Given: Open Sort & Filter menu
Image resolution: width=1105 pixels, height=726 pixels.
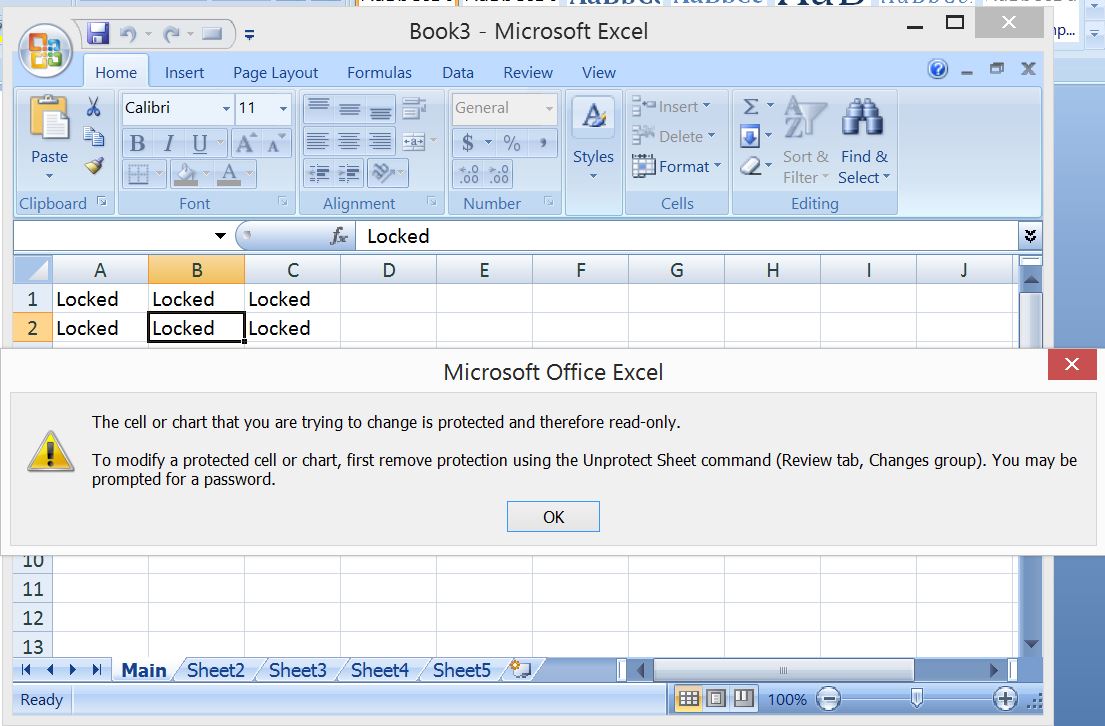Looking at the screenshot, I should click(805, 140).
